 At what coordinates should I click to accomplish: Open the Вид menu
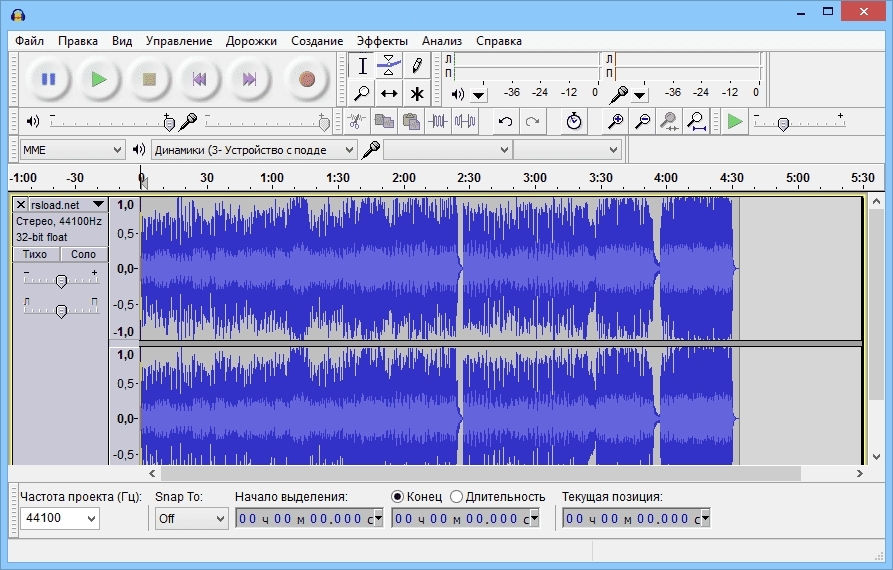pos(122,41)
